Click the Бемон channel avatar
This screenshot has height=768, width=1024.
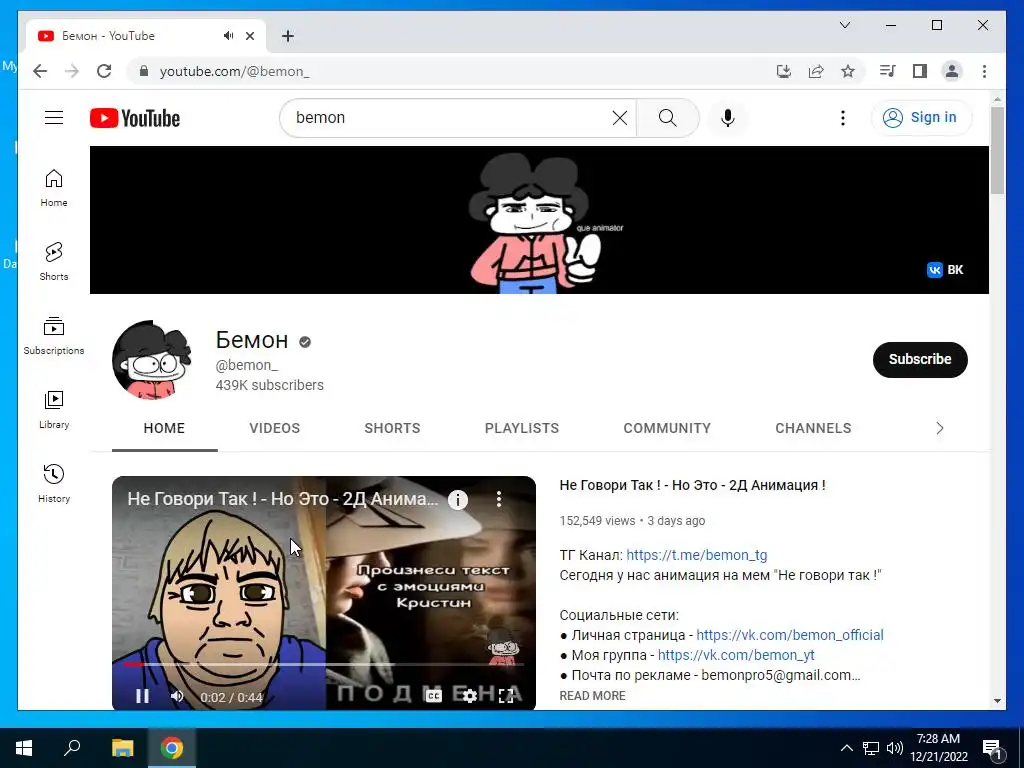coord(152,360)
